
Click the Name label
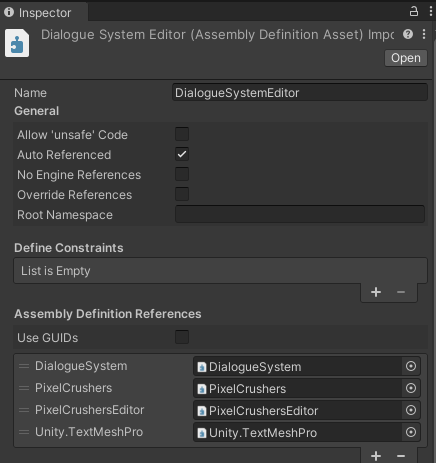30,93
